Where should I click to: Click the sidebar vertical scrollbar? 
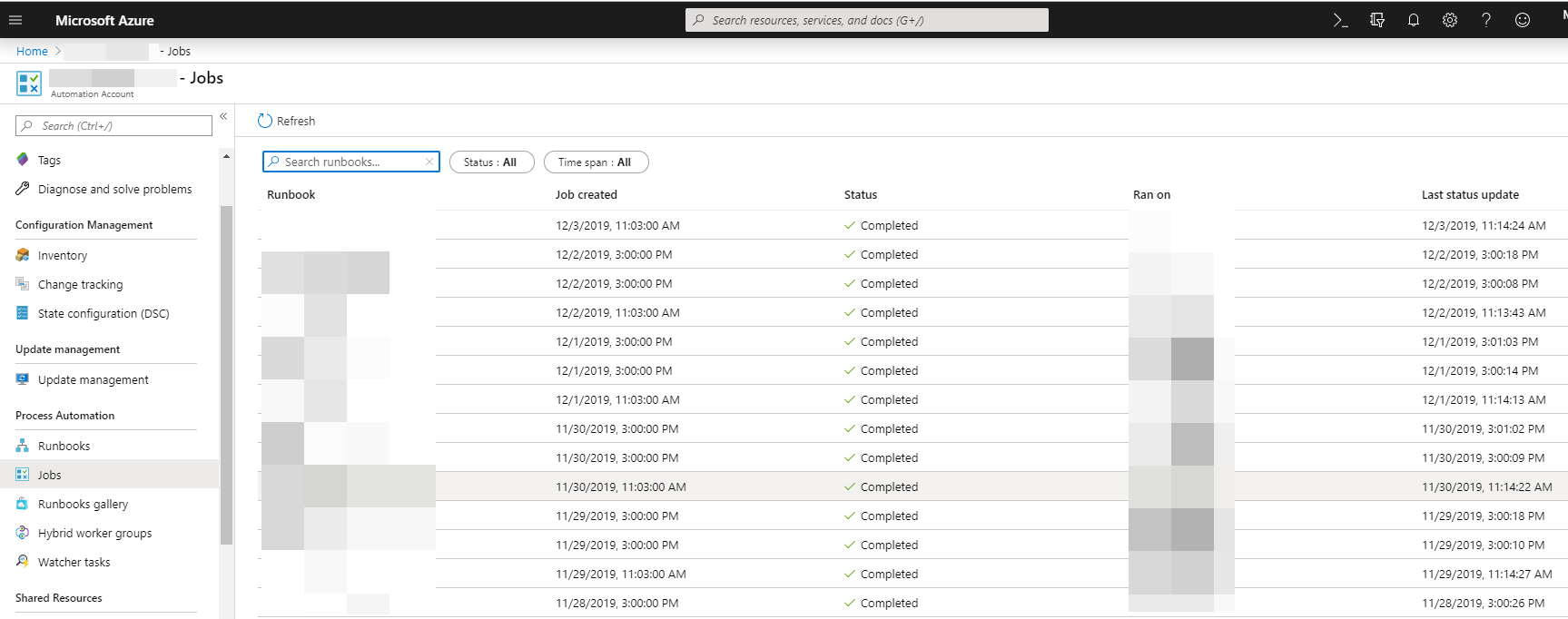[x=226, y=375]
